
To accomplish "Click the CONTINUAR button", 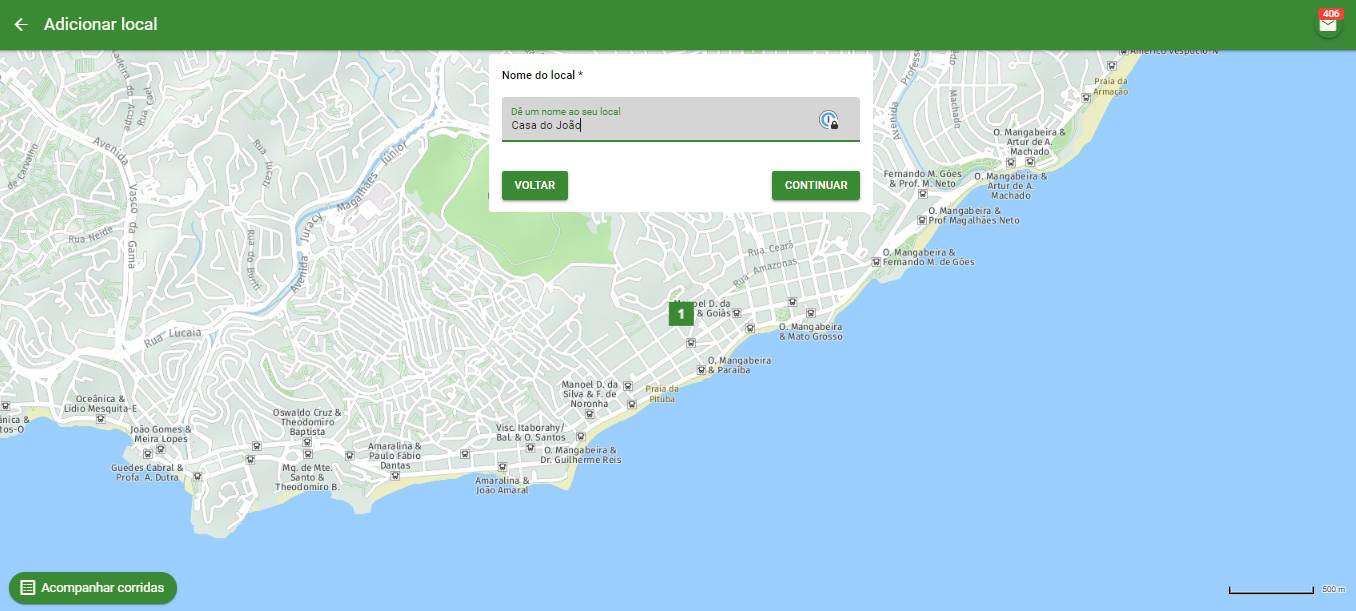I will click(x=816, y=185).
